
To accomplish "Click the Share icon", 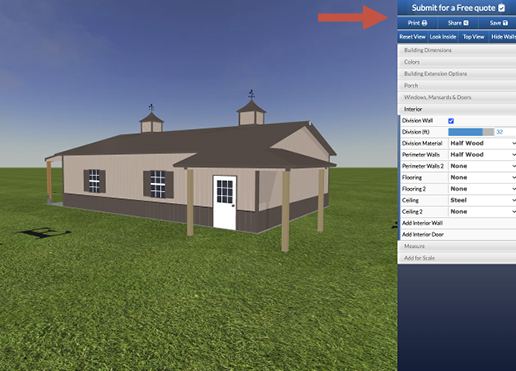I will pos(466,23).
